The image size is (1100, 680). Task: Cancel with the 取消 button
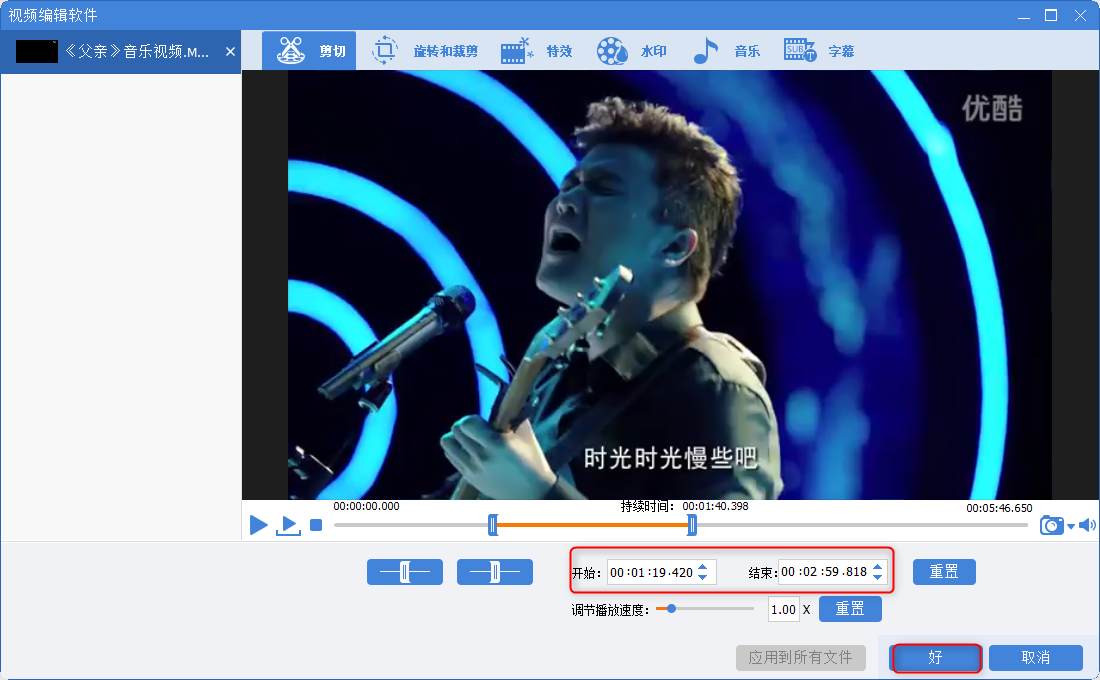pyautogui.click(x=1035, y=658)
